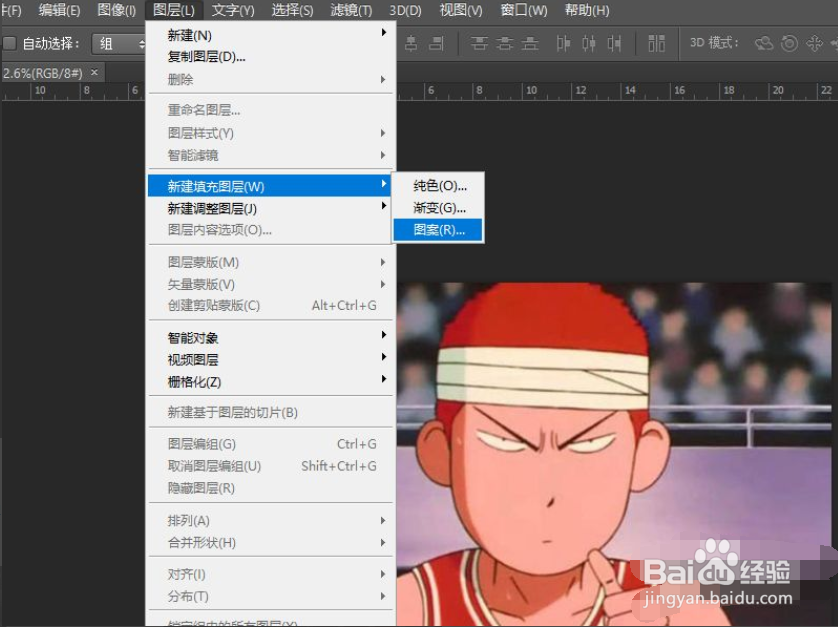
Task: Select the 3D rotate object icon
Action: (x=764, y=43)
